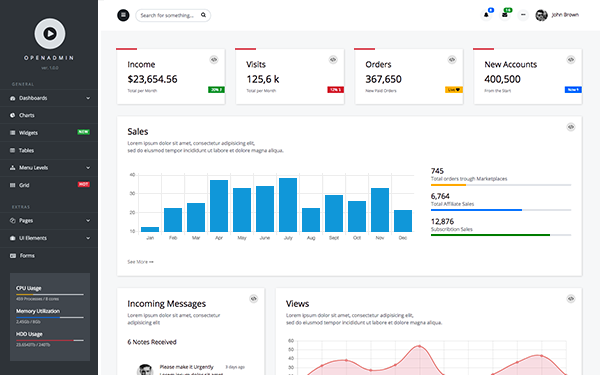Click the Pages sidebar icon

click(13, 220)
